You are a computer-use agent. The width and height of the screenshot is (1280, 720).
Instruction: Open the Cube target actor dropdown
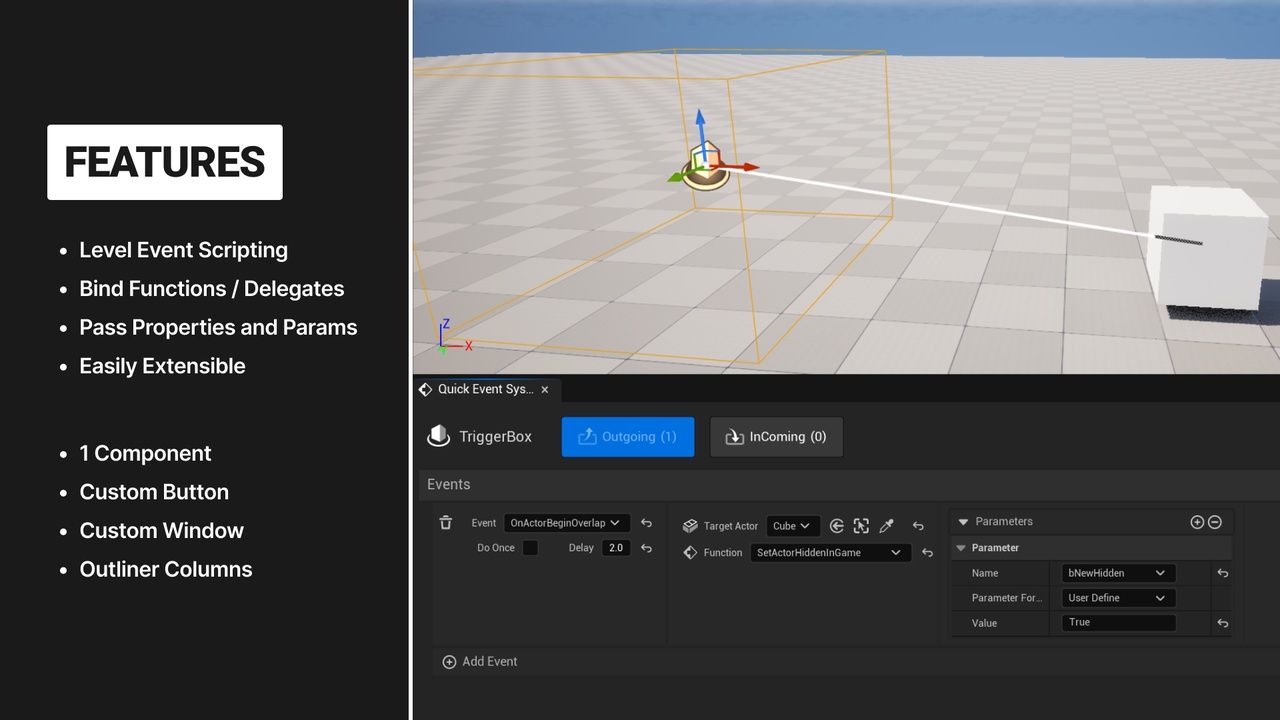click(793, 526)
